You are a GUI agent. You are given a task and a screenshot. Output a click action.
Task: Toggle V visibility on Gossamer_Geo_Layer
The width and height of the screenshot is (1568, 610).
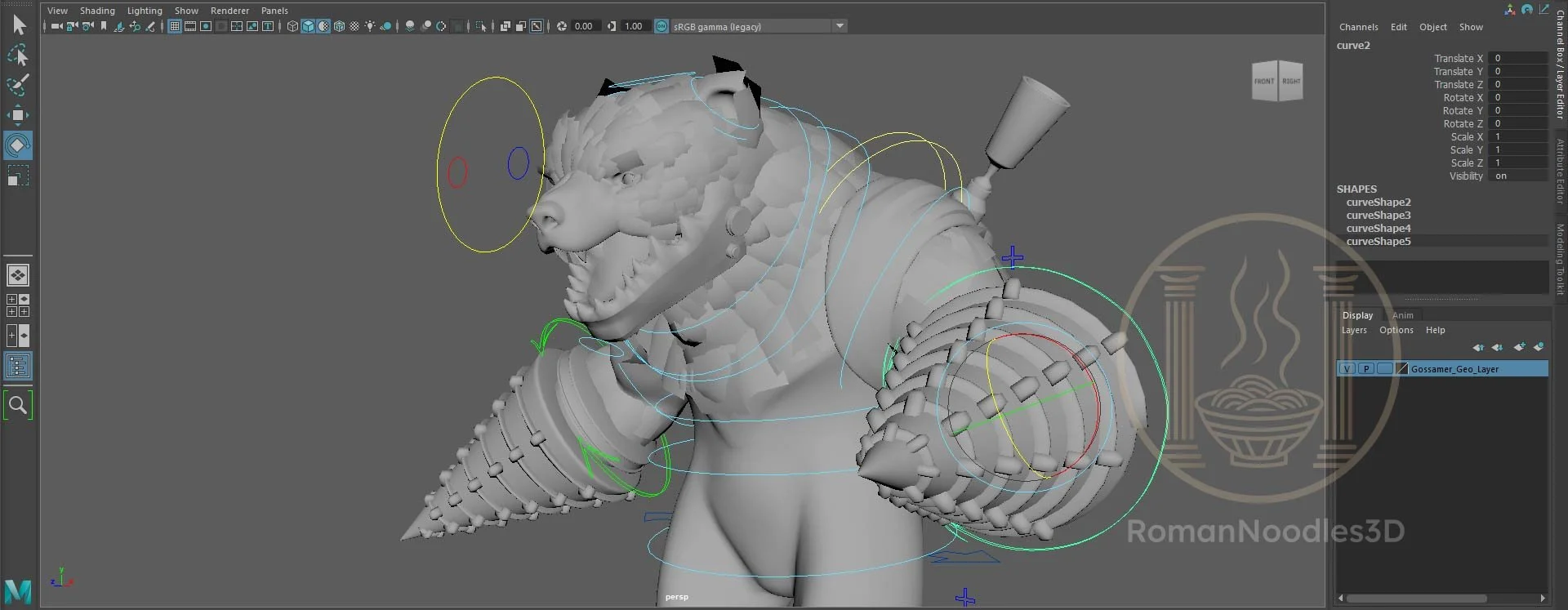click(x=1347, y=369)
